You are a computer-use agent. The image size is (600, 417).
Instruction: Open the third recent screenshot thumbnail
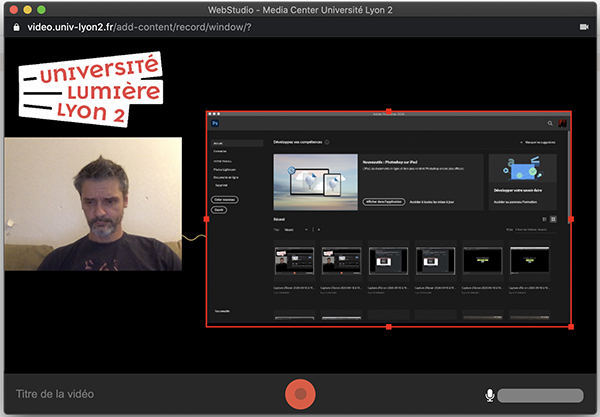coord(388,261)
